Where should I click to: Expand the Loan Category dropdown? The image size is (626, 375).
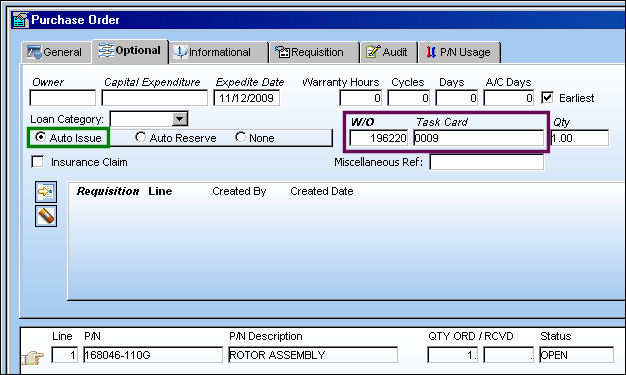(180, 119)
